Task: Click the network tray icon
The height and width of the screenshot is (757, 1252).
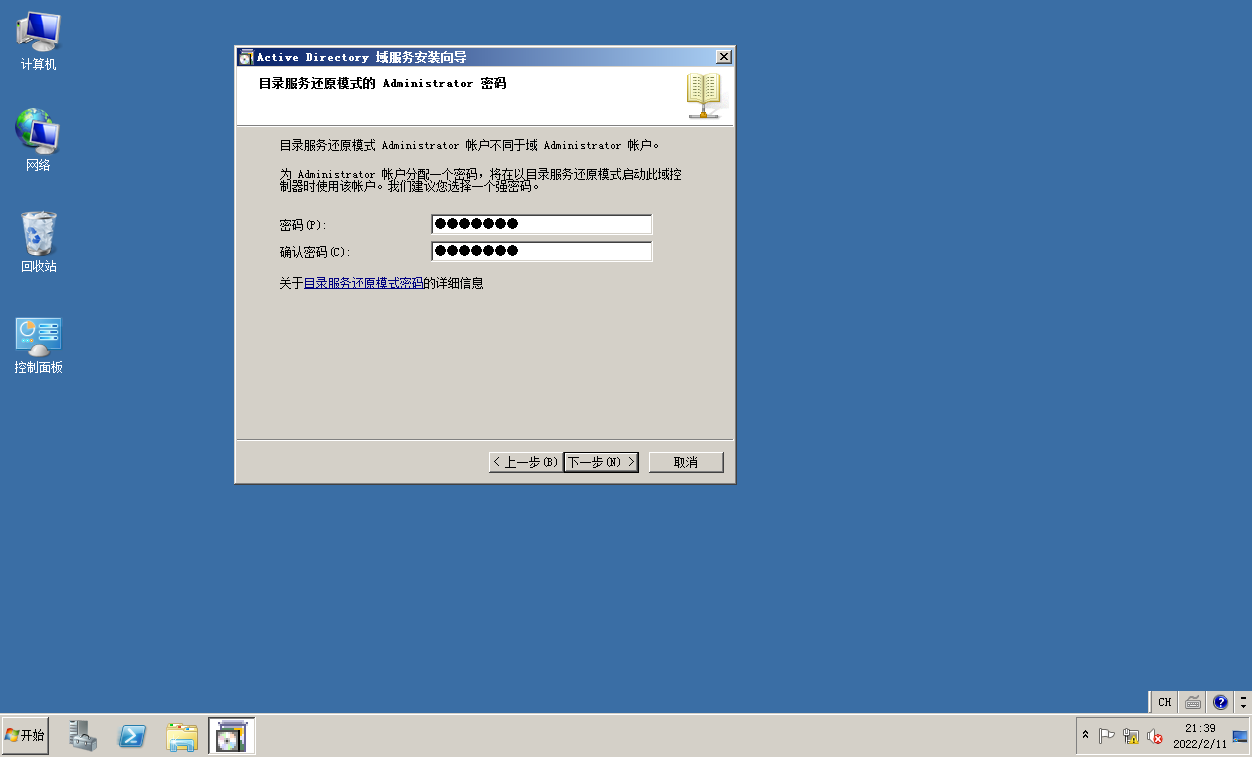Action: tap(1131, 736)
